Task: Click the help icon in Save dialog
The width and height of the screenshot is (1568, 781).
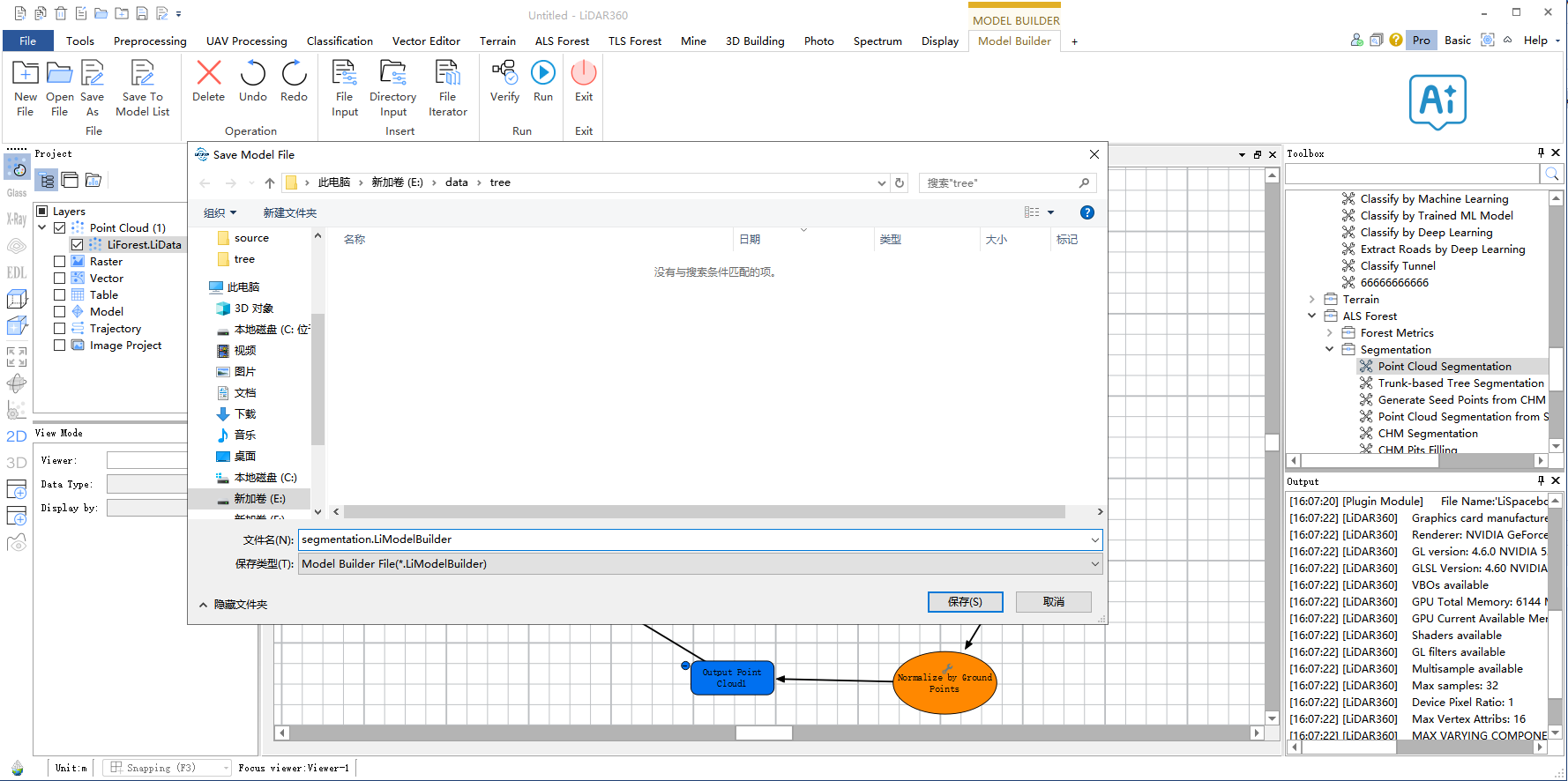Action: 1087,212
